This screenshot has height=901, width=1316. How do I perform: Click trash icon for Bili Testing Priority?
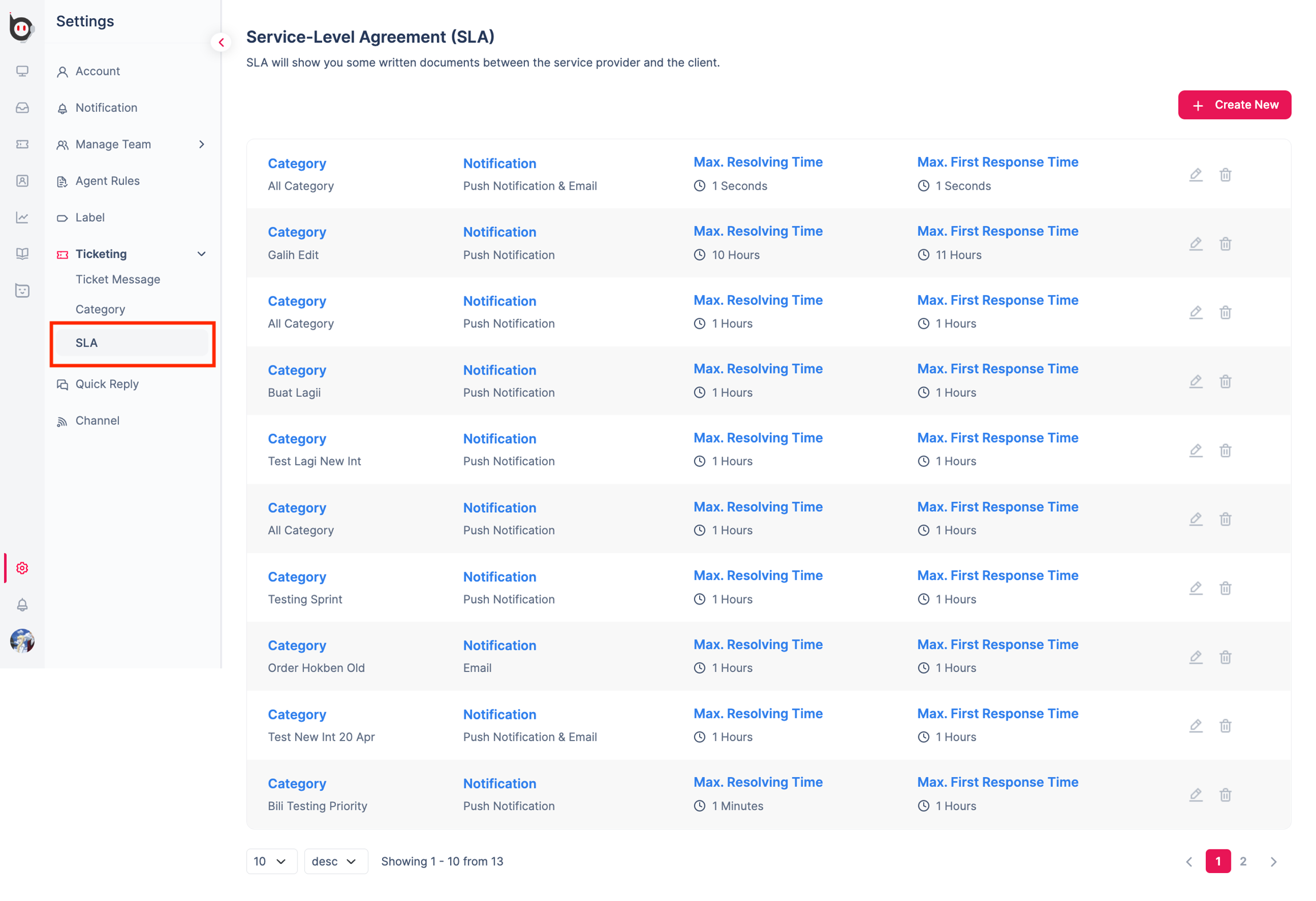tap(1225, 795)
